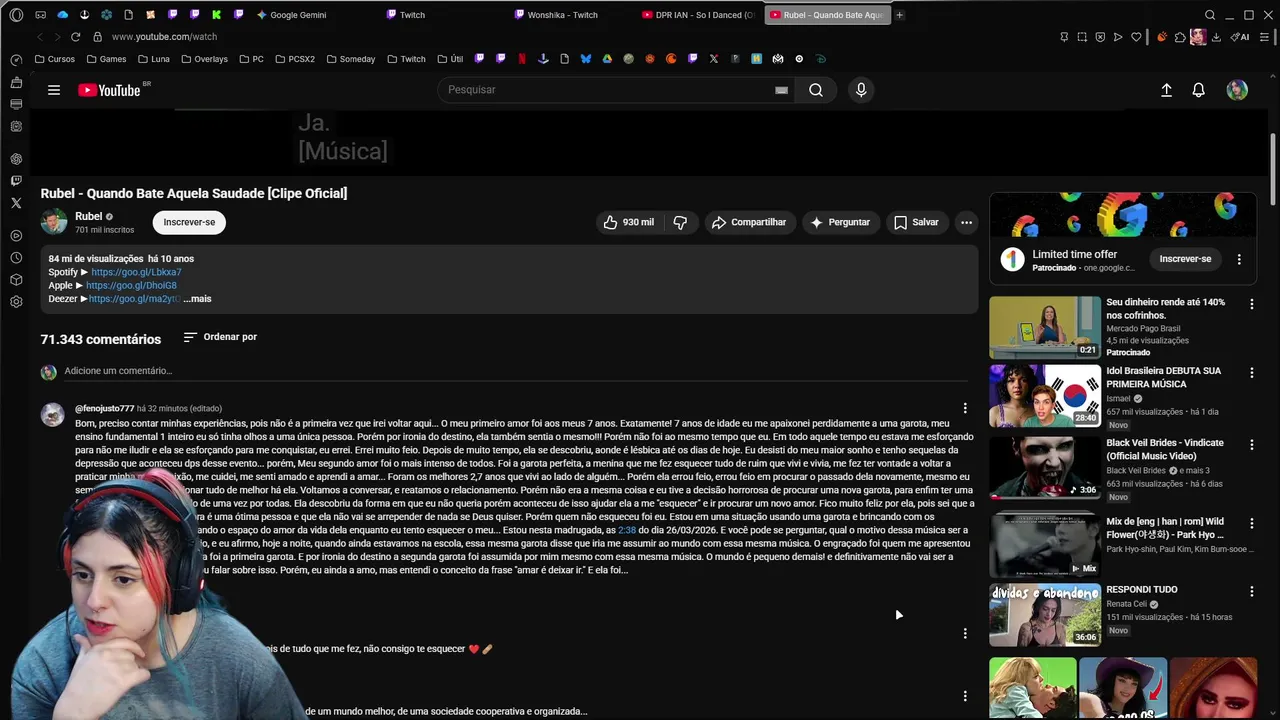1280x720 pixels.
Task: Open the Black Veil Brides Vindicate thumbnail
Action: pos(1045,467)
